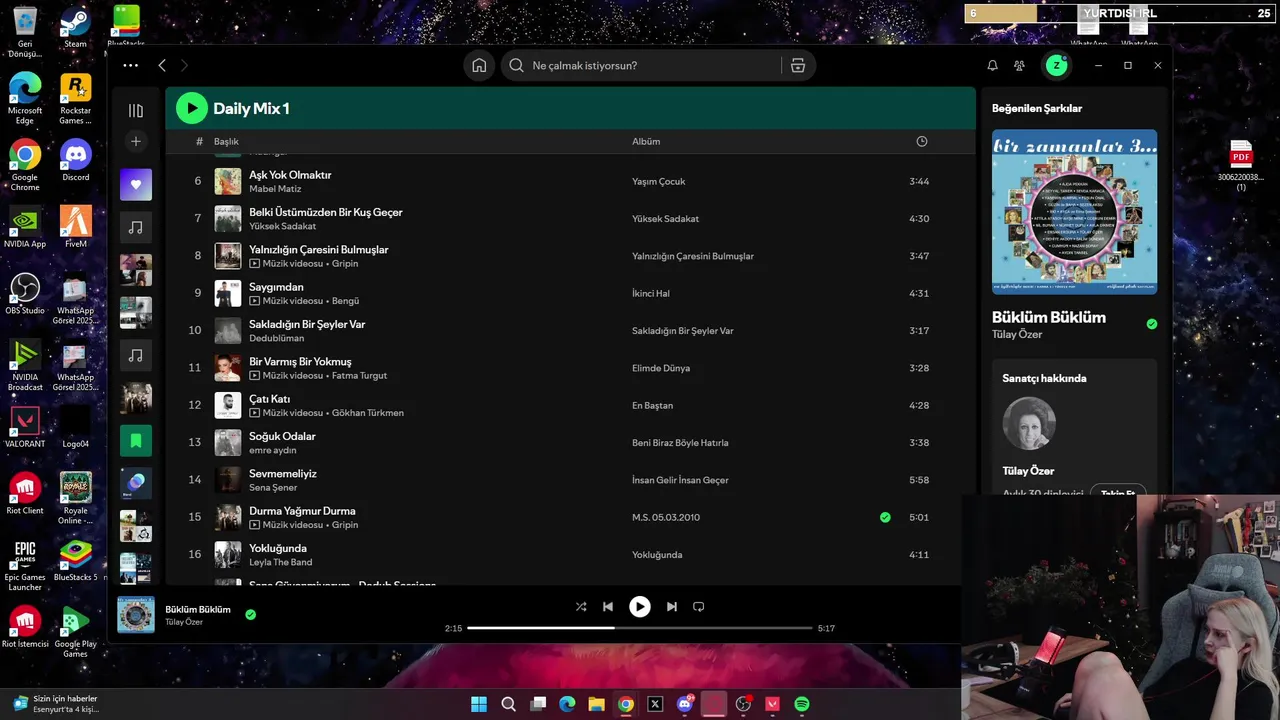Open album Beni Biraz Böyle Hatırla

click(680, 442)
